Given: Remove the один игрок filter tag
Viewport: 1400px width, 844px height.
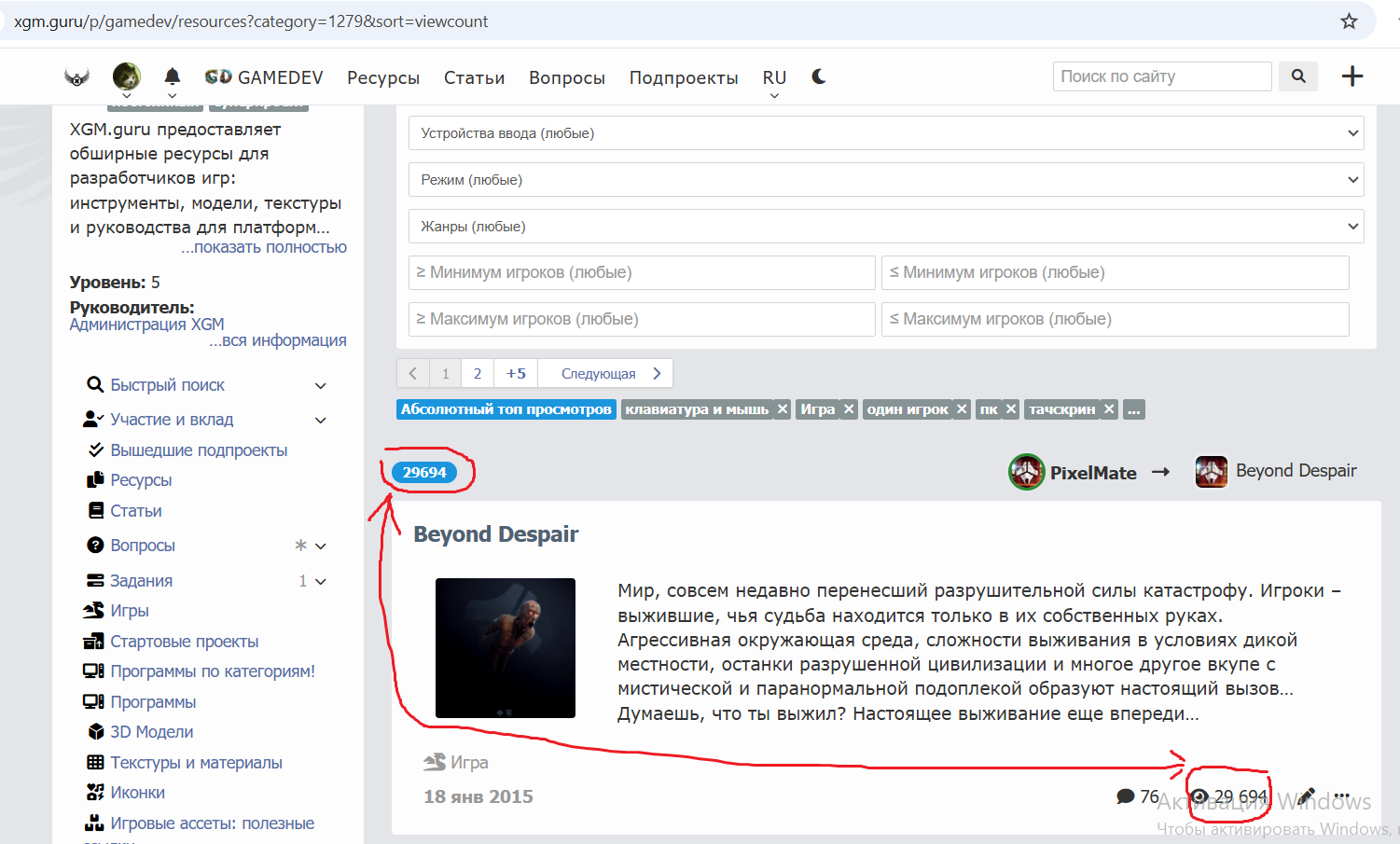Looking at the screenshot, I should [x=962, y=409].
